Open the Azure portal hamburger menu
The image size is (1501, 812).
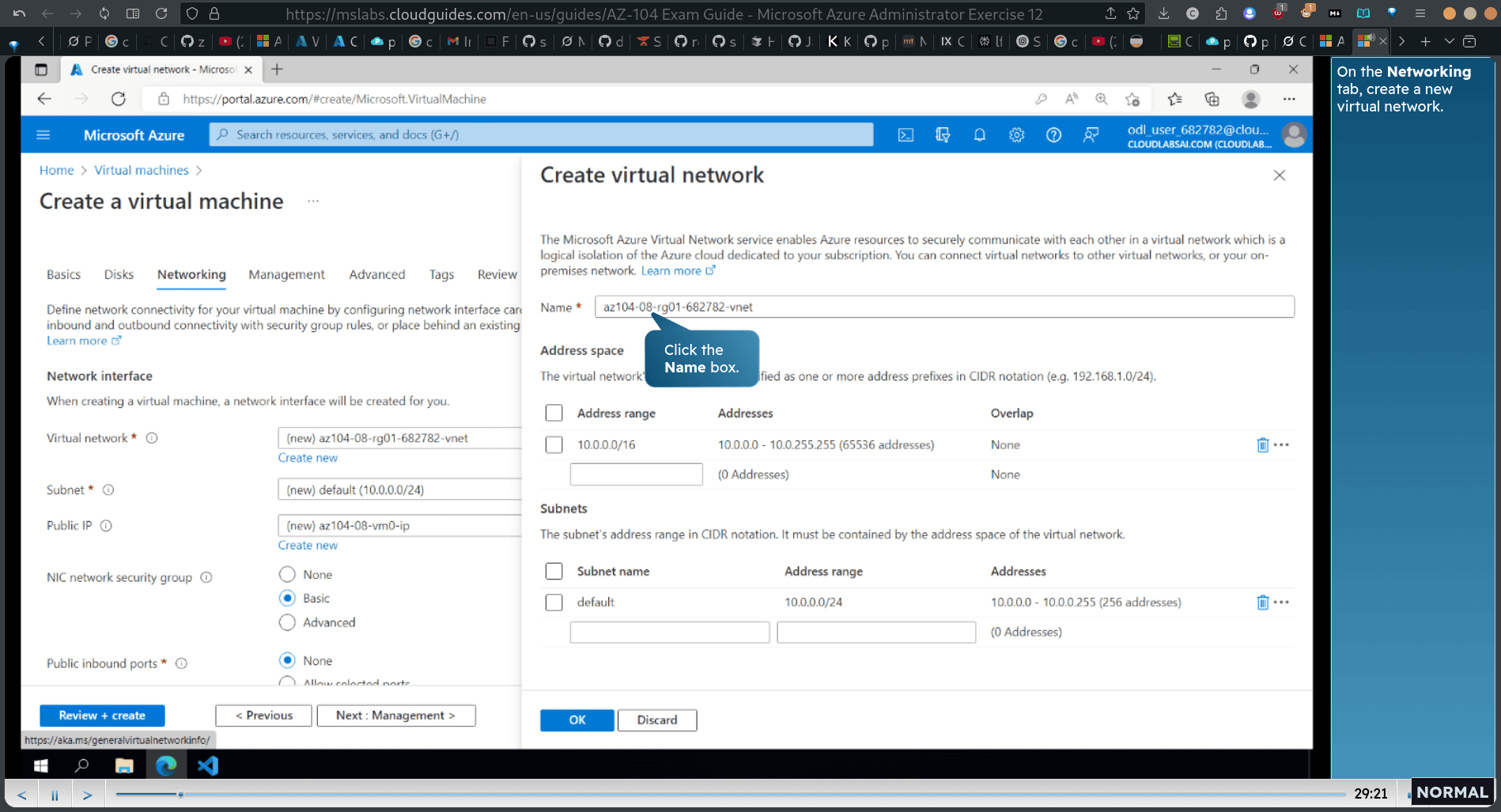(x=43, y=135)
